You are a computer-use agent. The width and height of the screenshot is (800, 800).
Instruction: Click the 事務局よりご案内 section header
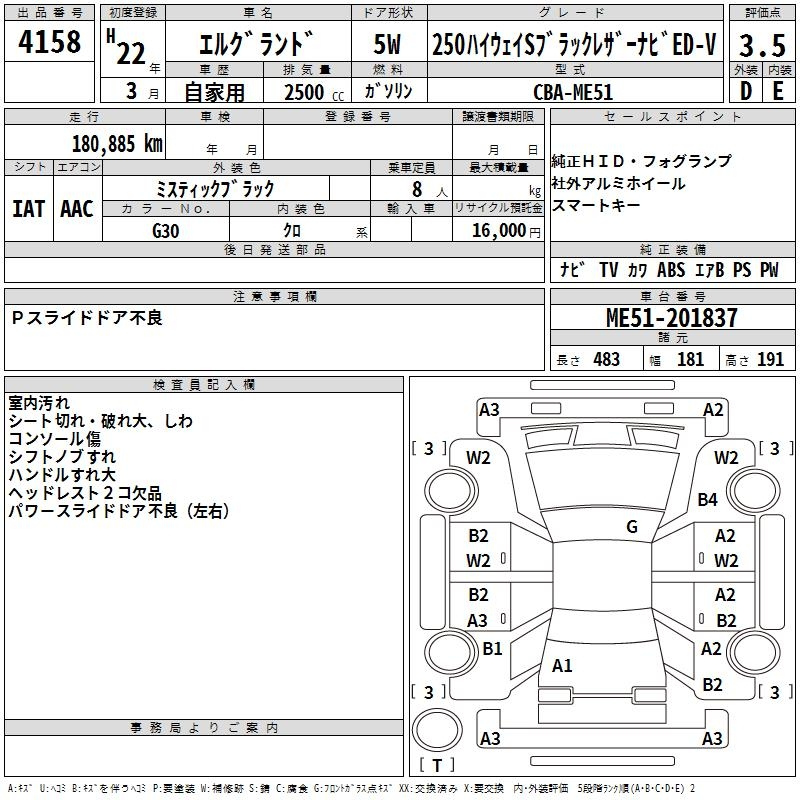point(204,728)
